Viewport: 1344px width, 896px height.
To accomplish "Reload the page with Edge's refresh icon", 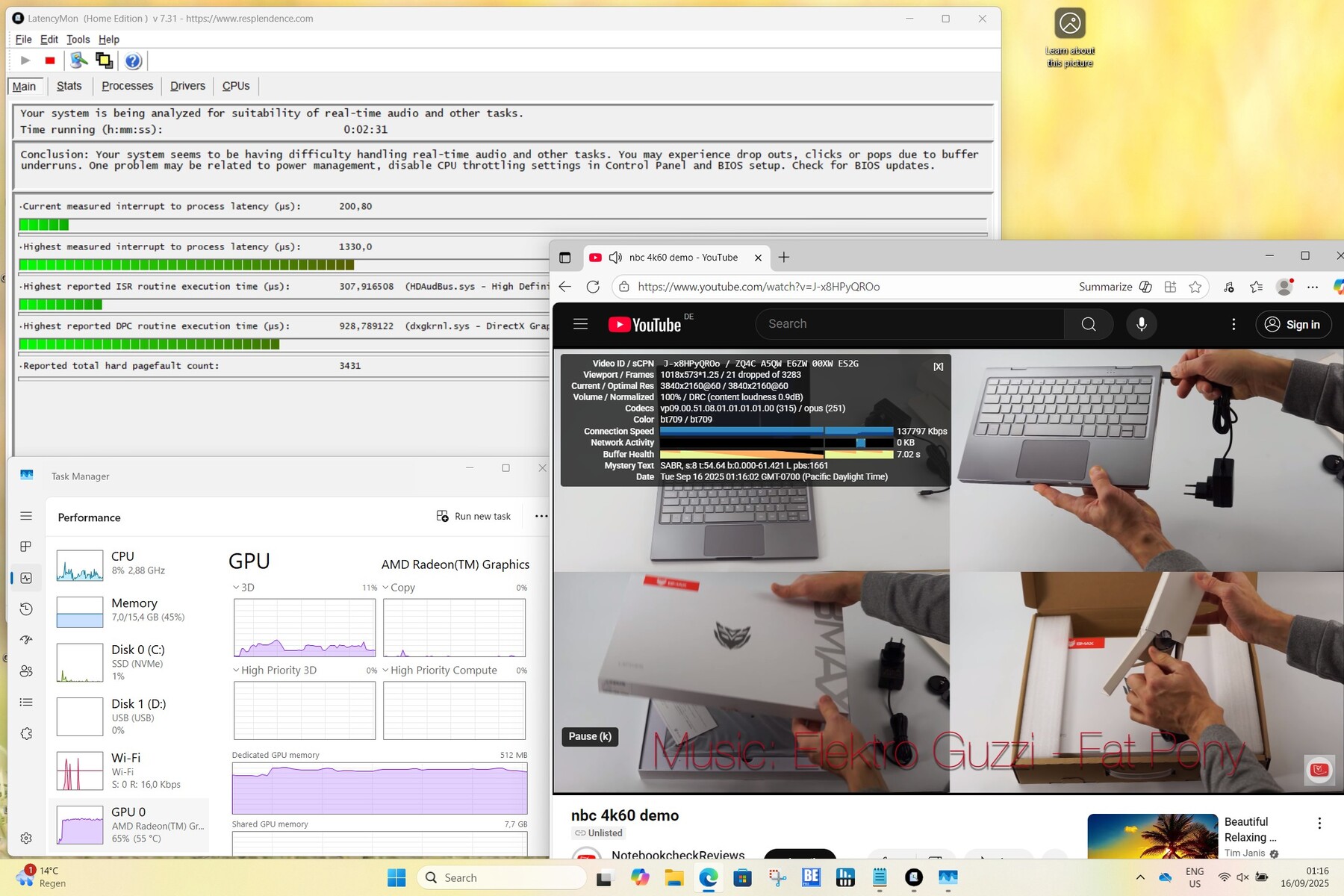I will 593,287.
